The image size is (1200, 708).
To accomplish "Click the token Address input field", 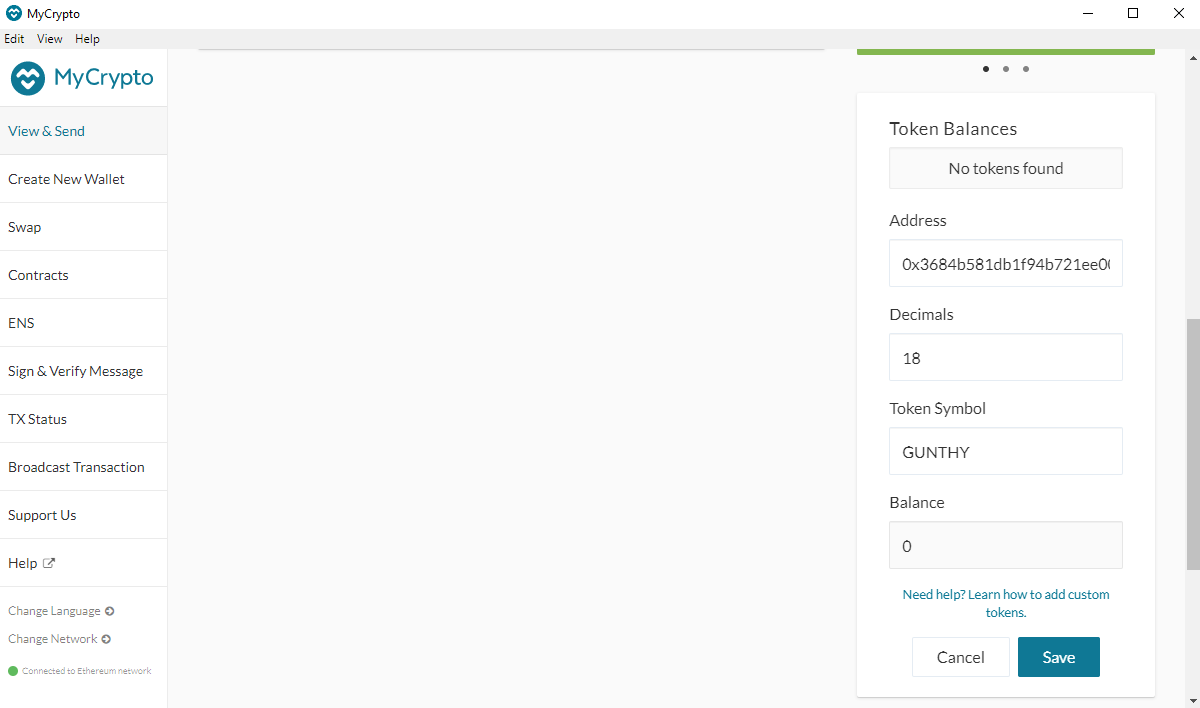I will tap(1005, 264).
